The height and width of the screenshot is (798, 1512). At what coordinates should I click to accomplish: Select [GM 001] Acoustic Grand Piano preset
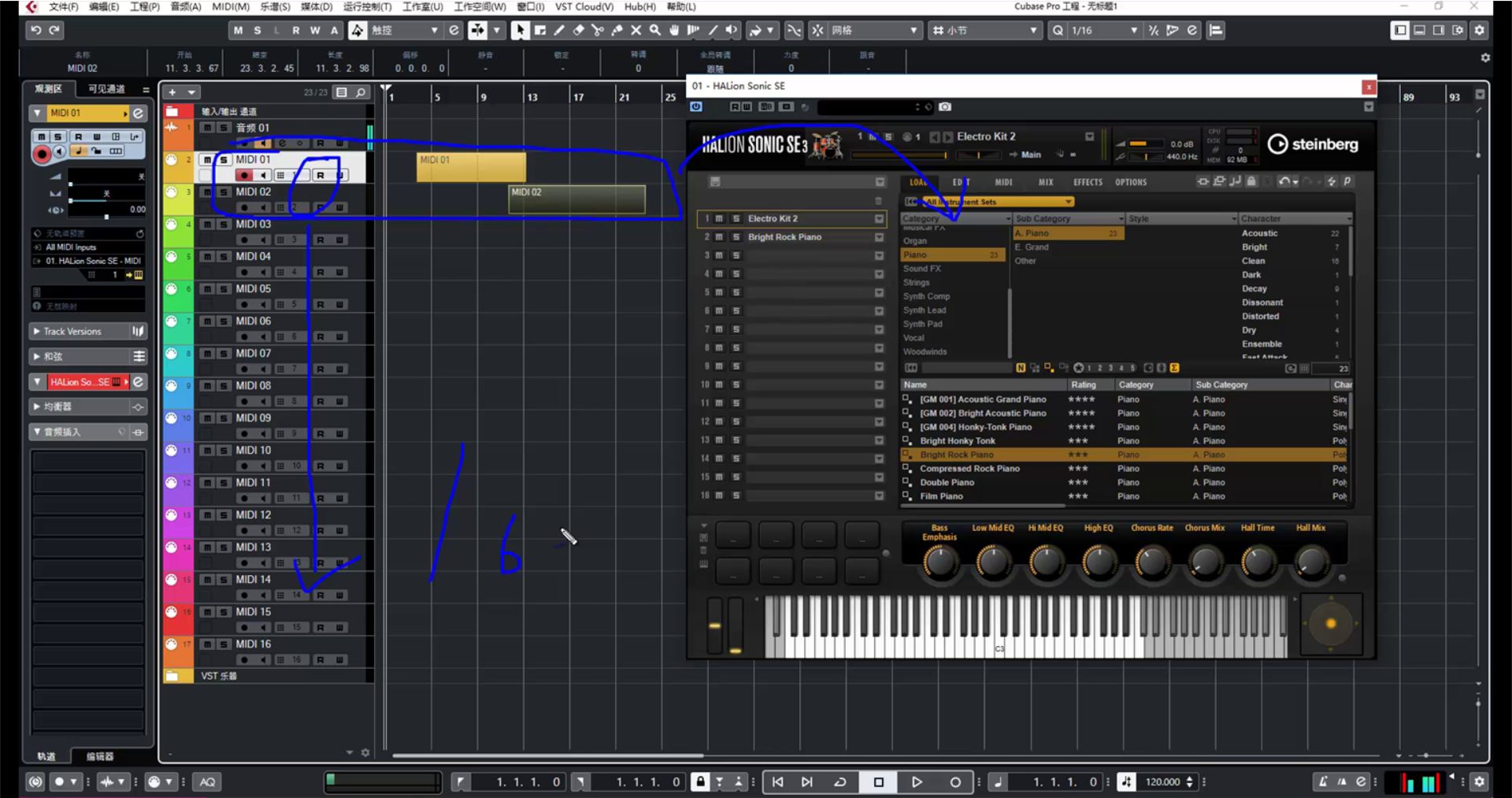tap(983, 399)
